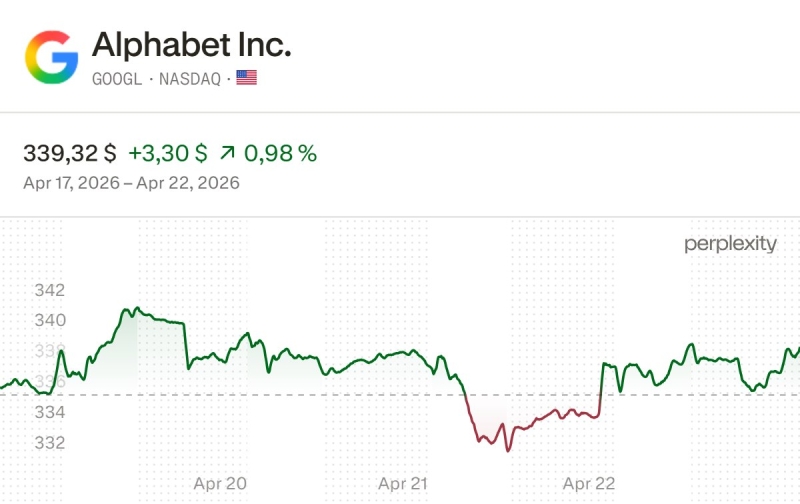Click the US flag icon
The height and width of the screenshot is (504, 800).
pos(246,77)
